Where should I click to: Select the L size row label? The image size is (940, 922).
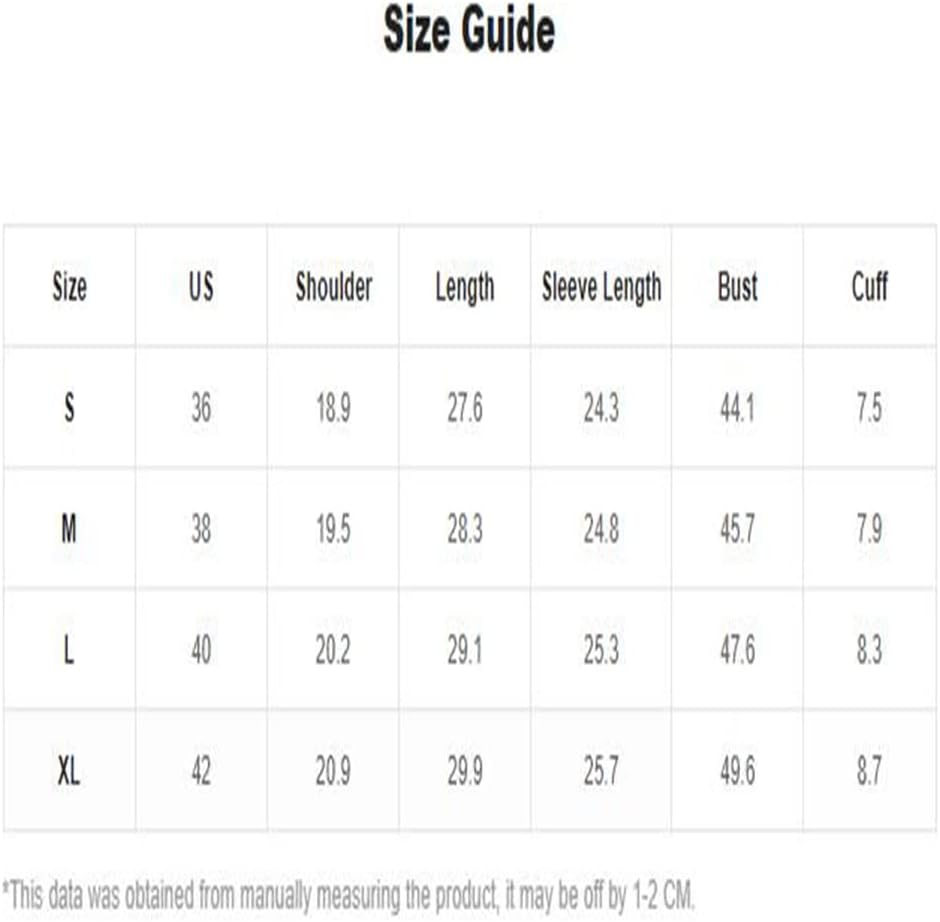click(x=69, y=650)
